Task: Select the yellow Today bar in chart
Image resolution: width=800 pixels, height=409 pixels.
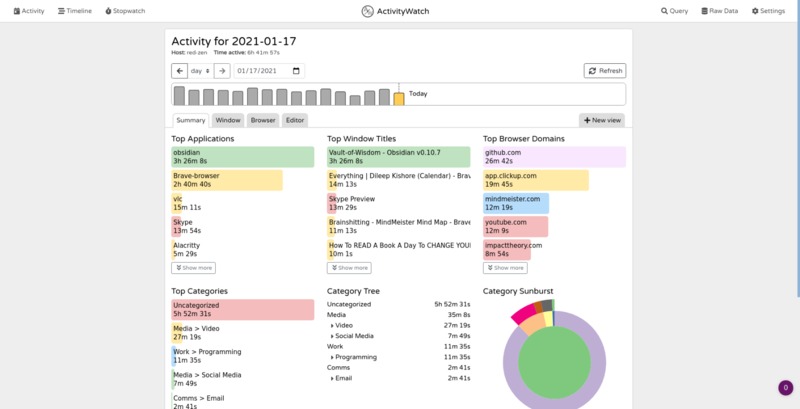Action: [399, 99]
